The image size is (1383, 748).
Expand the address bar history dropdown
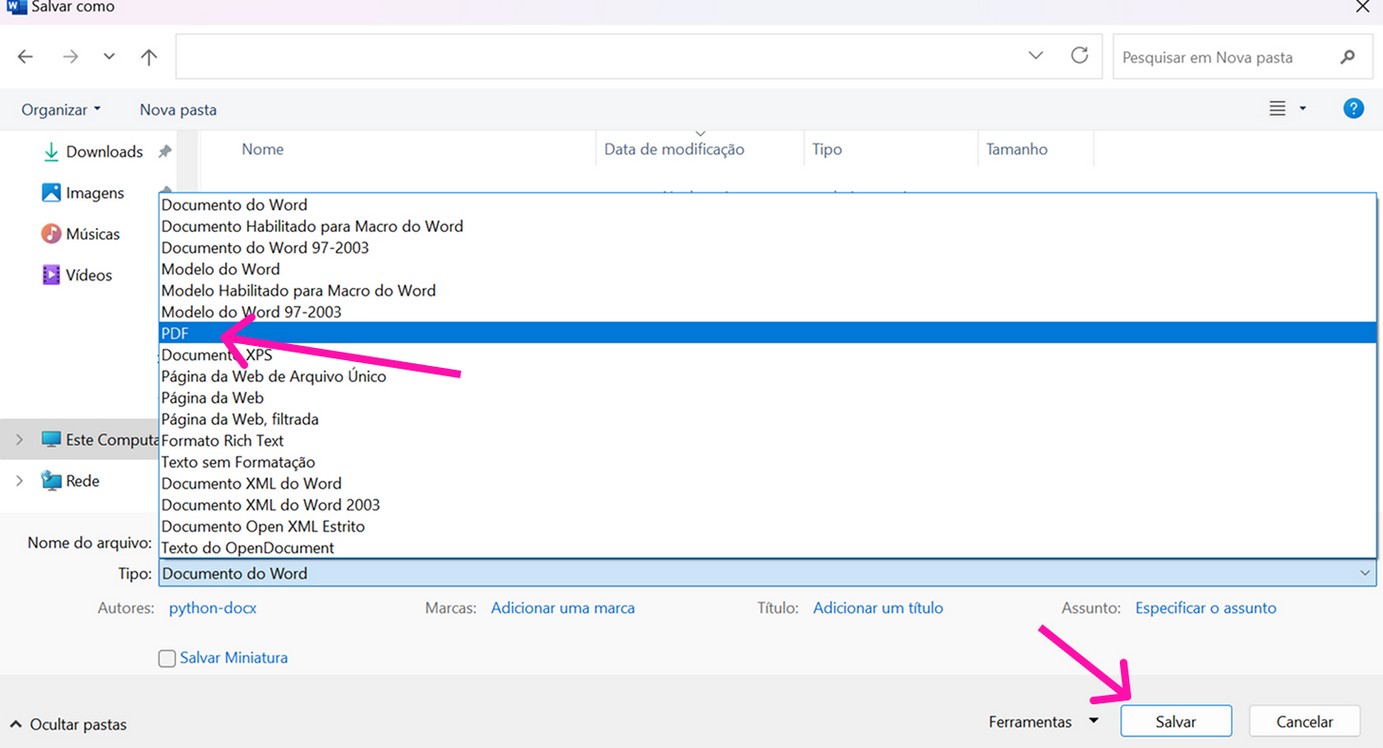(x=1036, y=56)
